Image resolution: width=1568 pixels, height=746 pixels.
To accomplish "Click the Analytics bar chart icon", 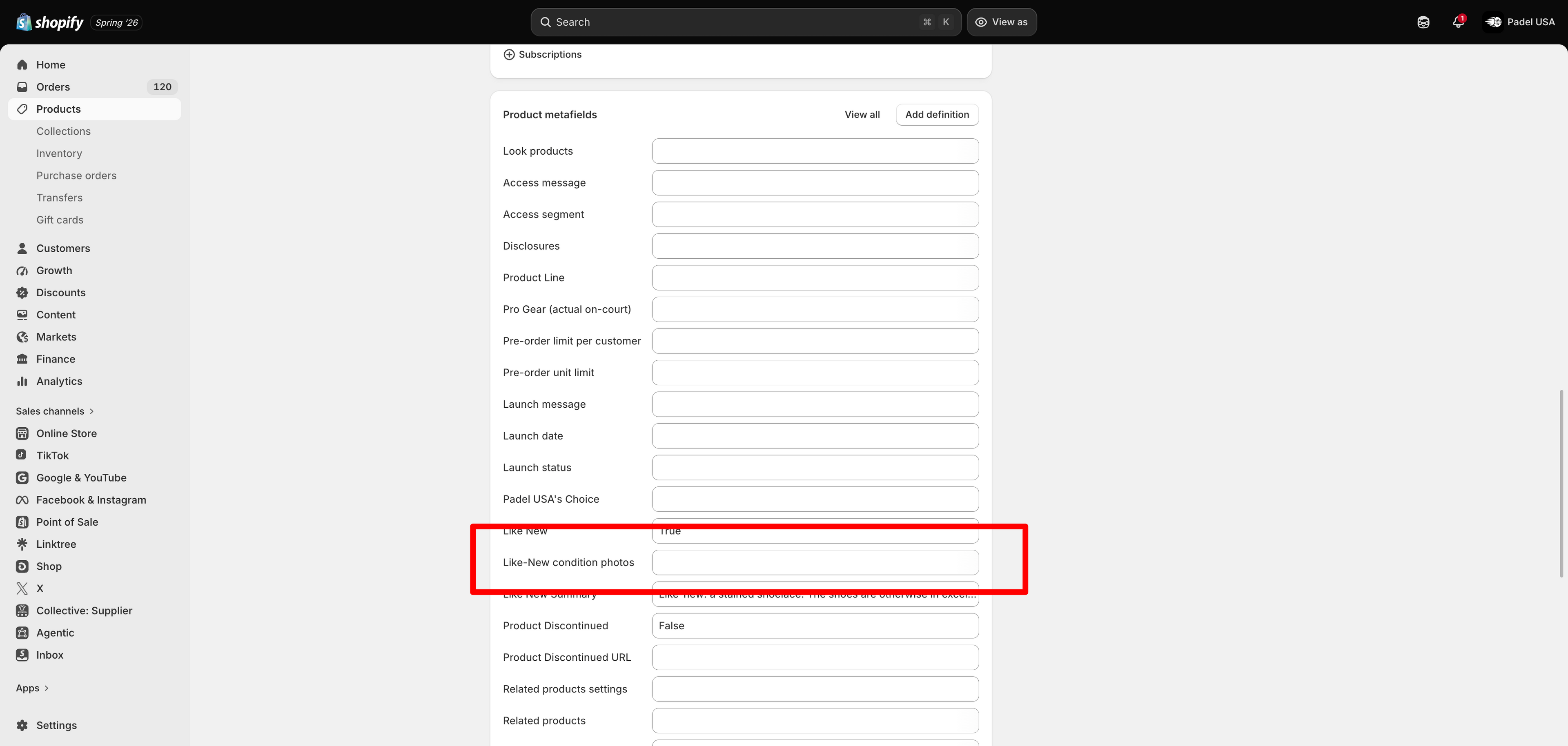I will click(22, 381).
